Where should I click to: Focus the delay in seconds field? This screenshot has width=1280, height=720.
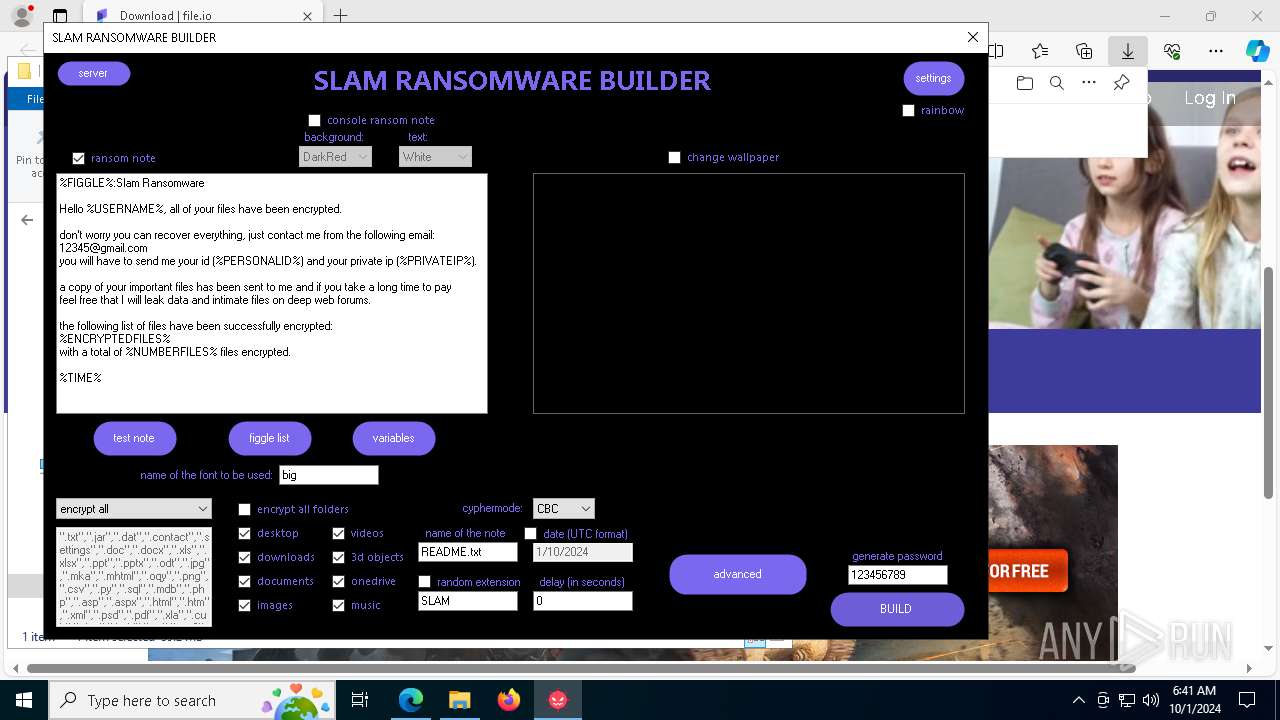coord(583,601)
